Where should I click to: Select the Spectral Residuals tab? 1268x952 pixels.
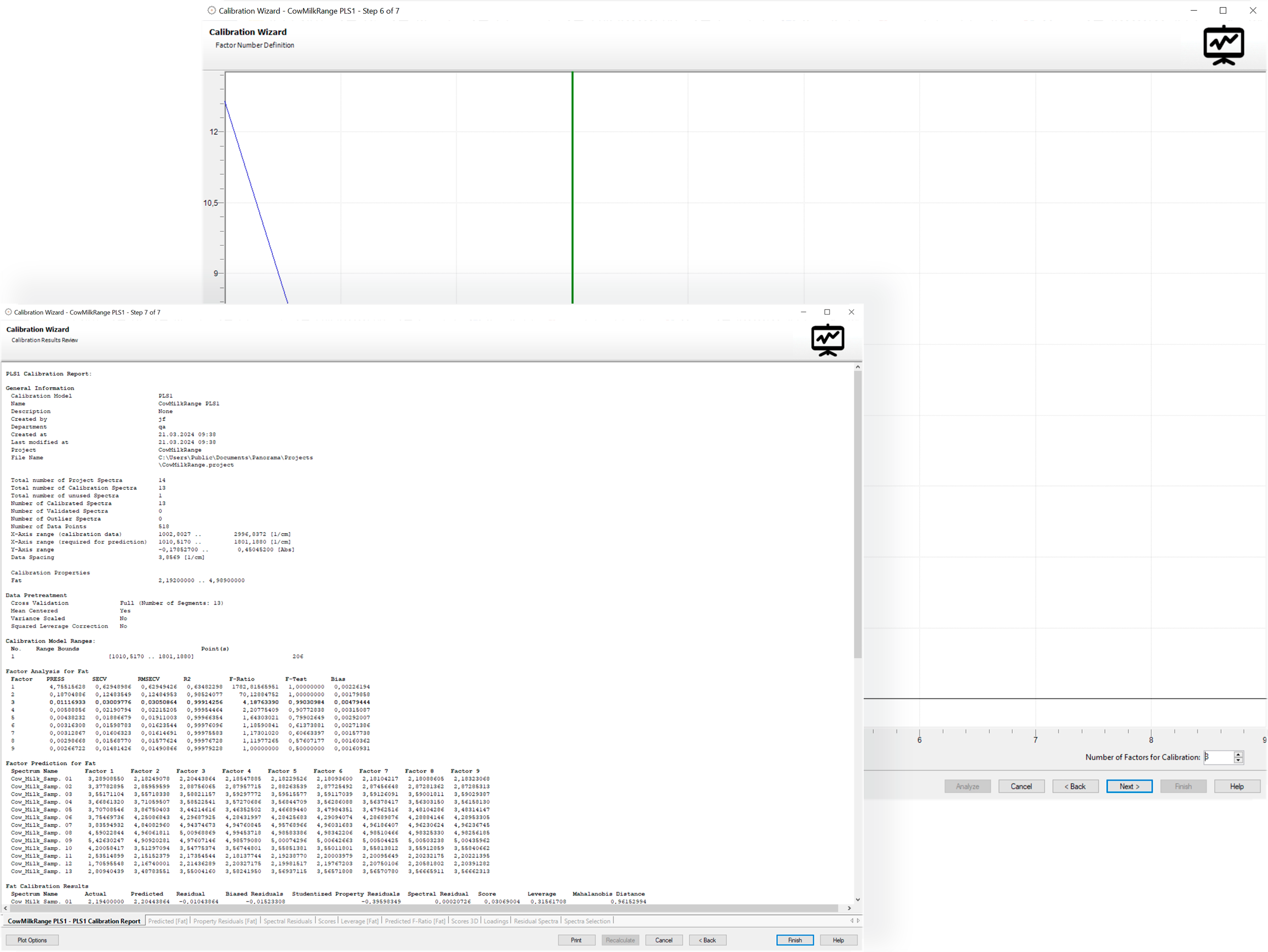[287, 921]
